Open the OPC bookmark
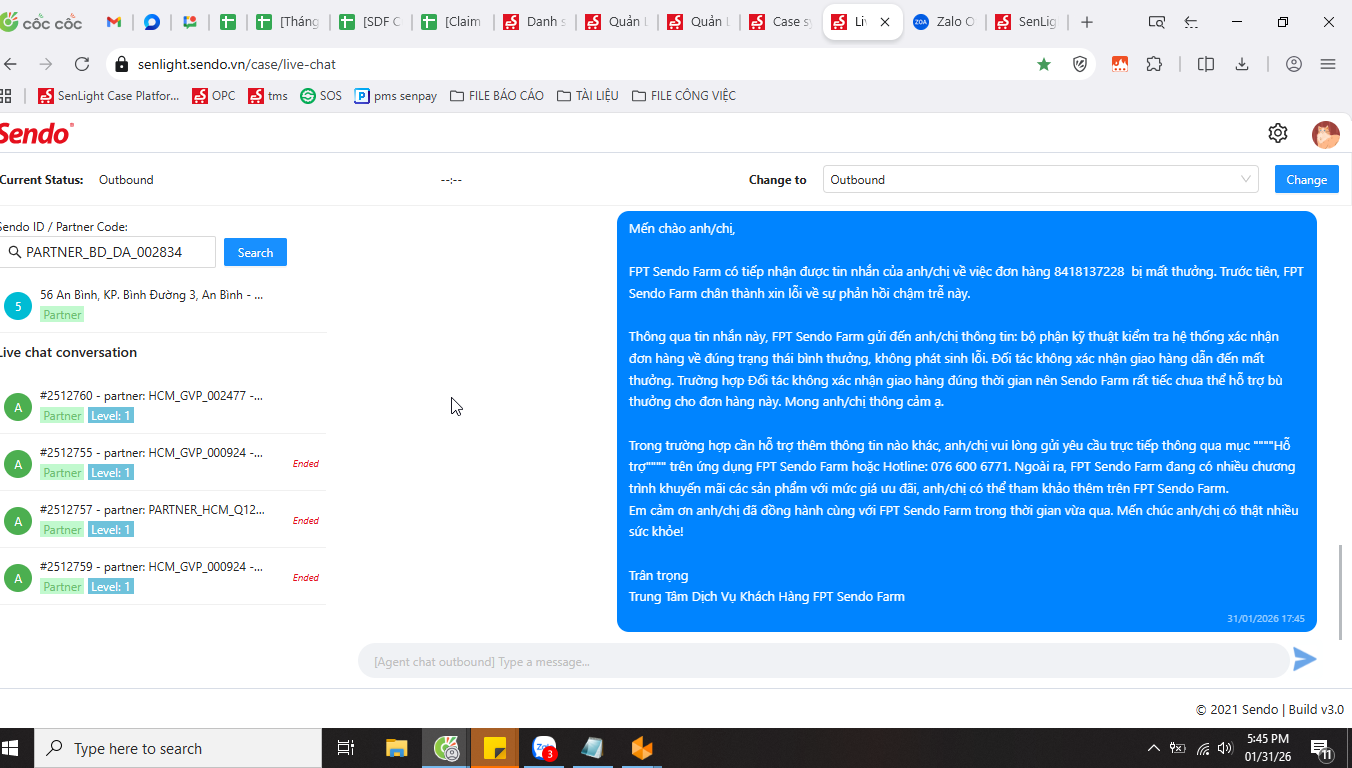The image size is (1352, 768). tap(213, 96)
